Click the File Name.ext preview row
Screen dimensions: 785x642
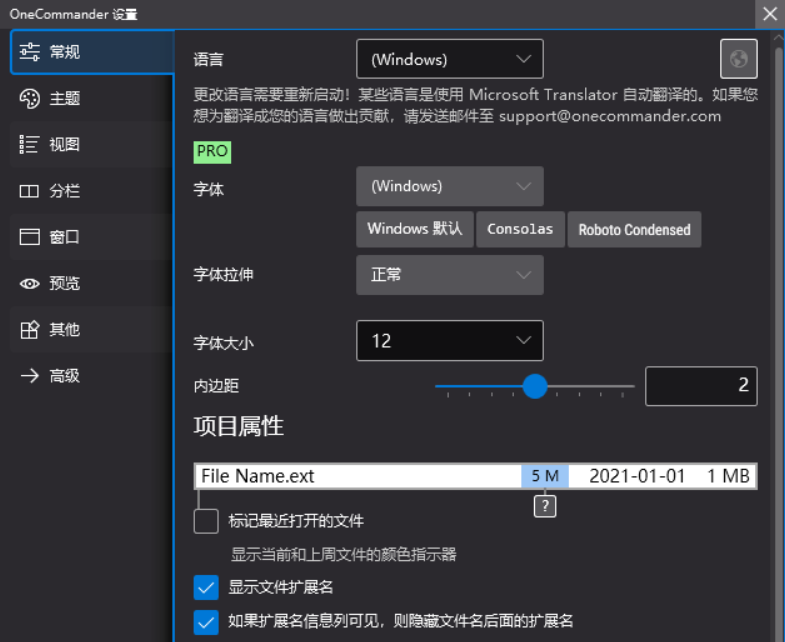coord(476,476)
